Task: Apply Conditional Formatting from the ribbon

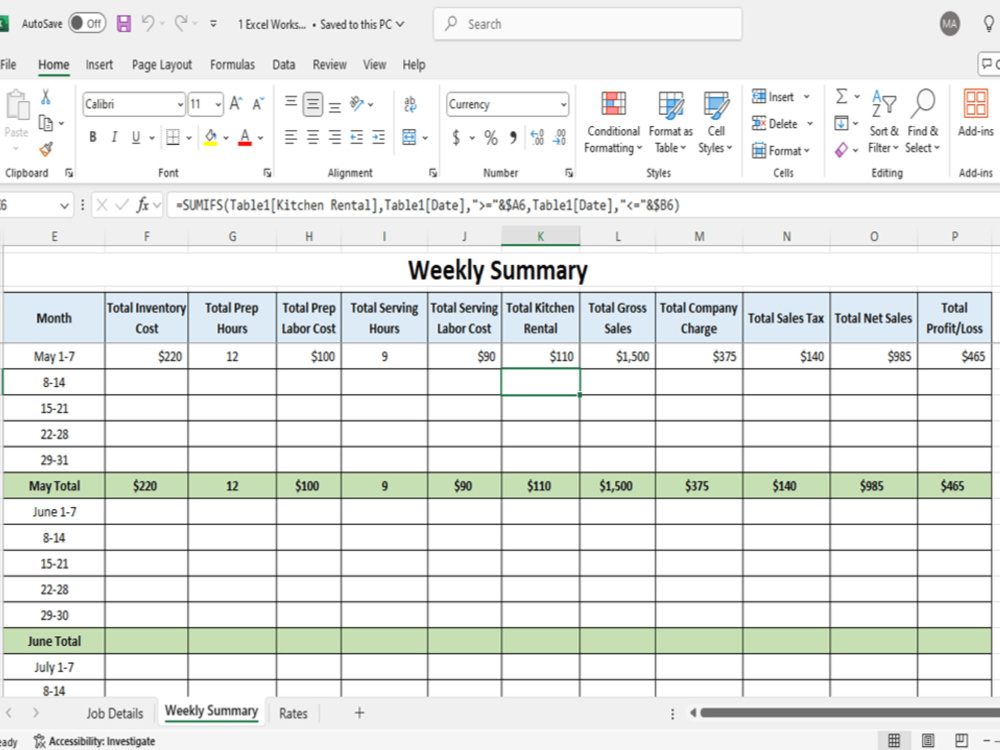Action: pyautogui.click(x=612, y=120)
